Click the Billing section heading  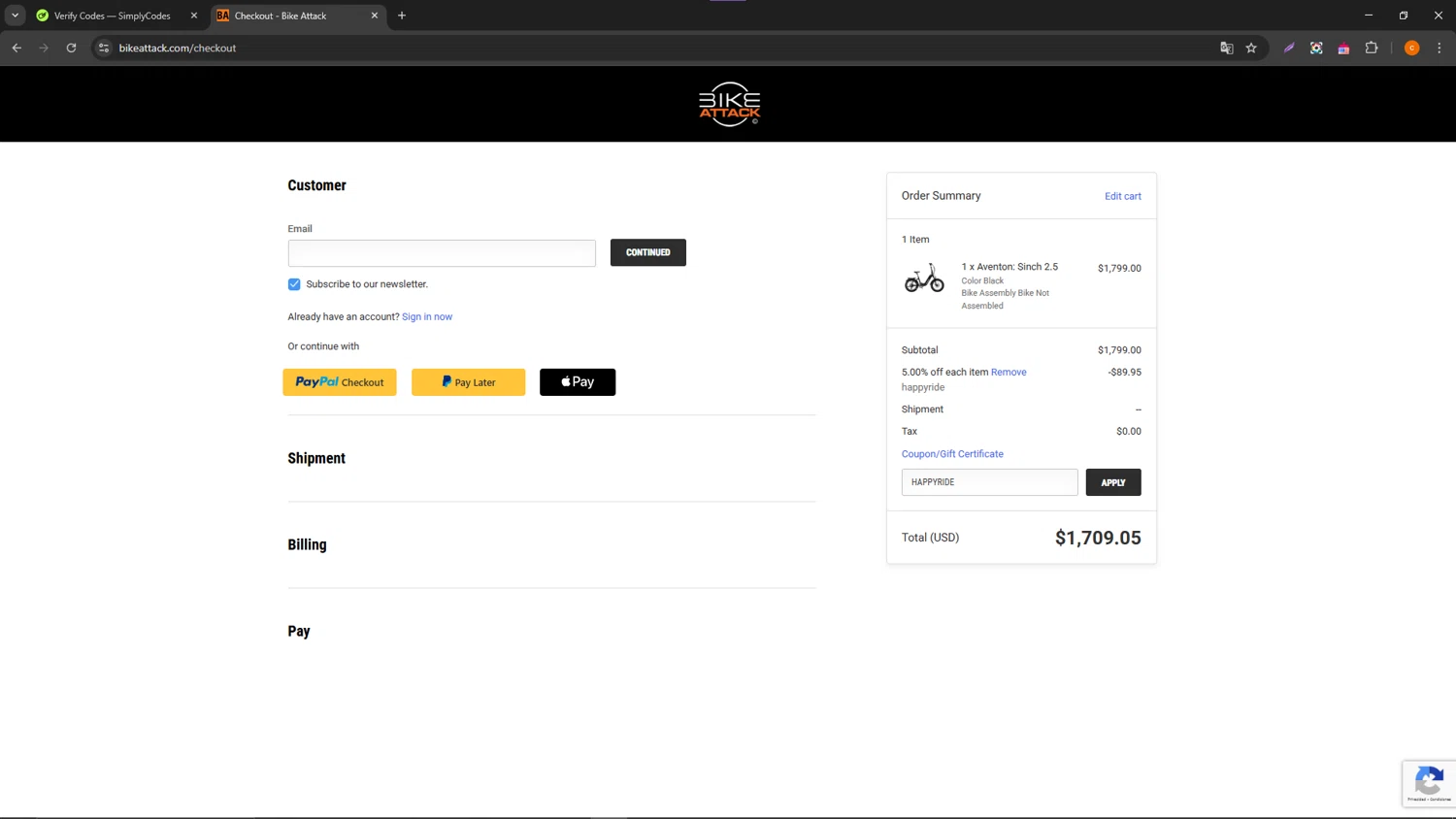(307, 544)
